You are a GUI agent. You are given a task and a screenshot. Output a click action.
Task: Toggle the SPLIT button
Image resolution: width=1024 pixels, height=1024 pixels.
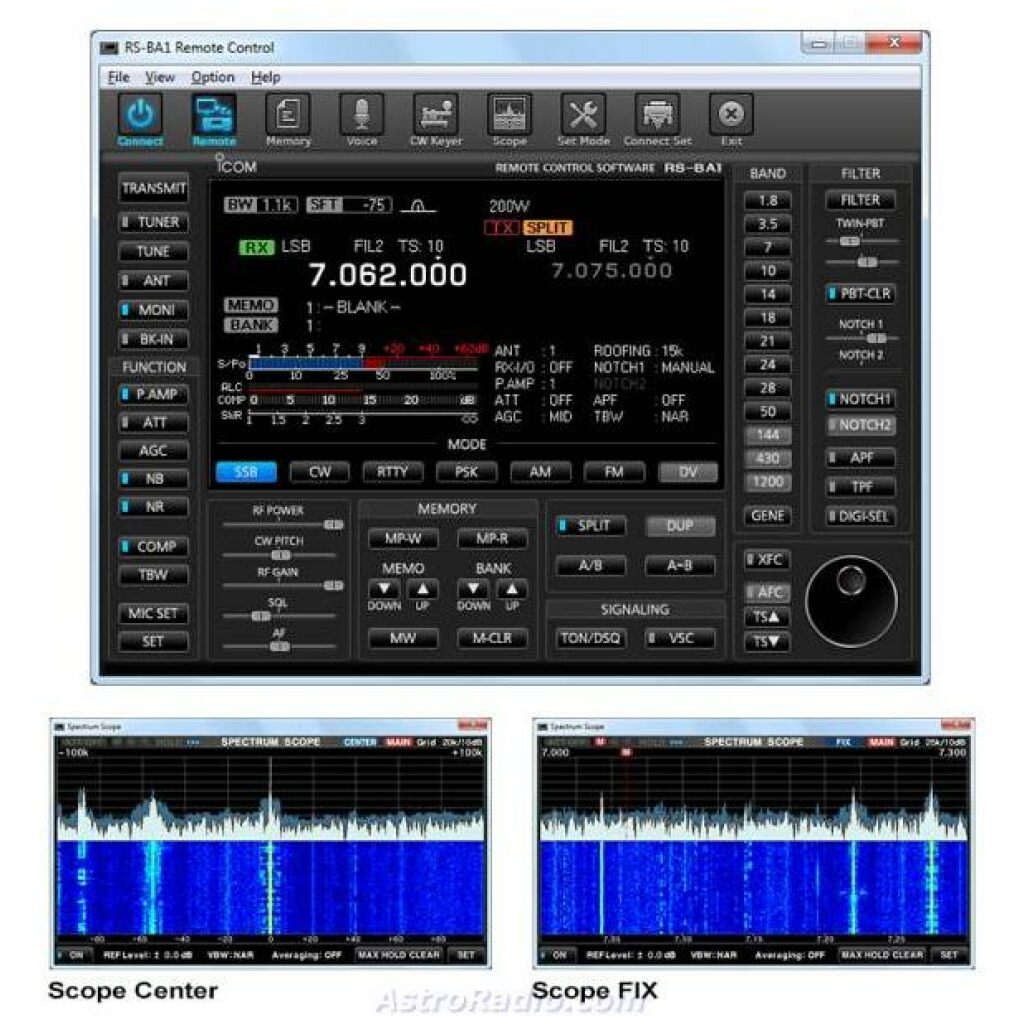590,526
